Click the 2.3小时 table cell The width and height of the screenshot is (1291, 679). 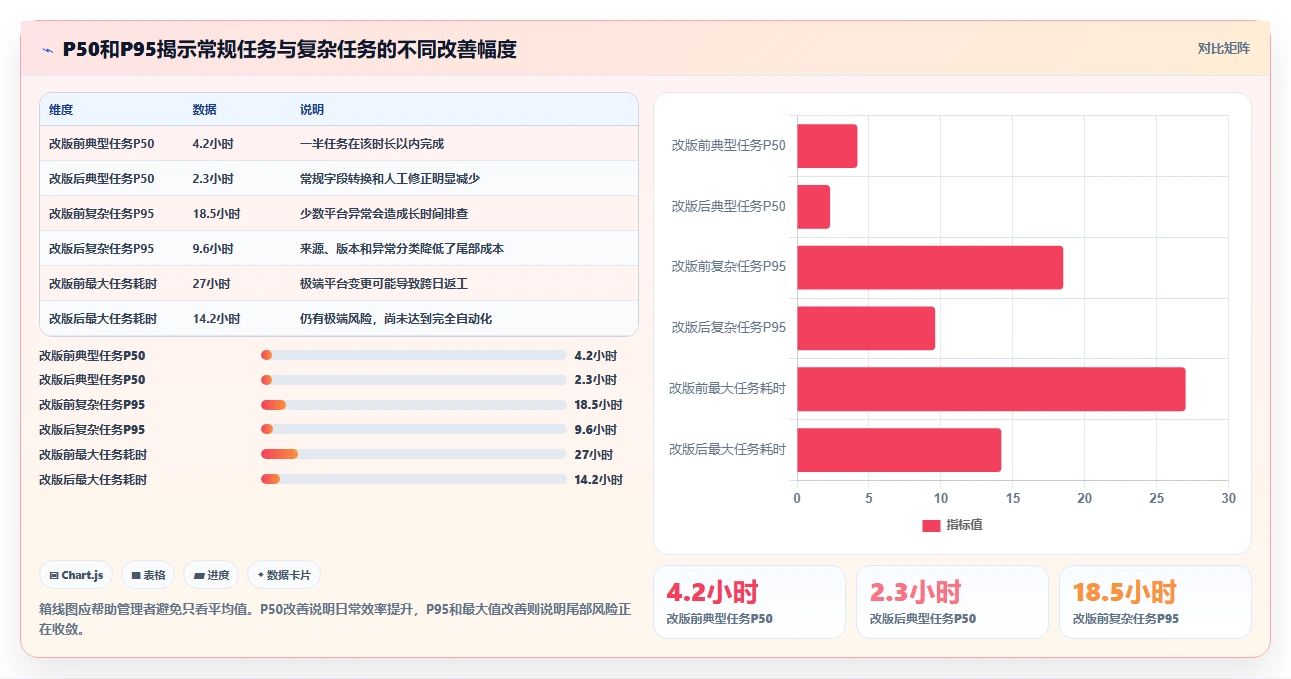coord(213,179)
